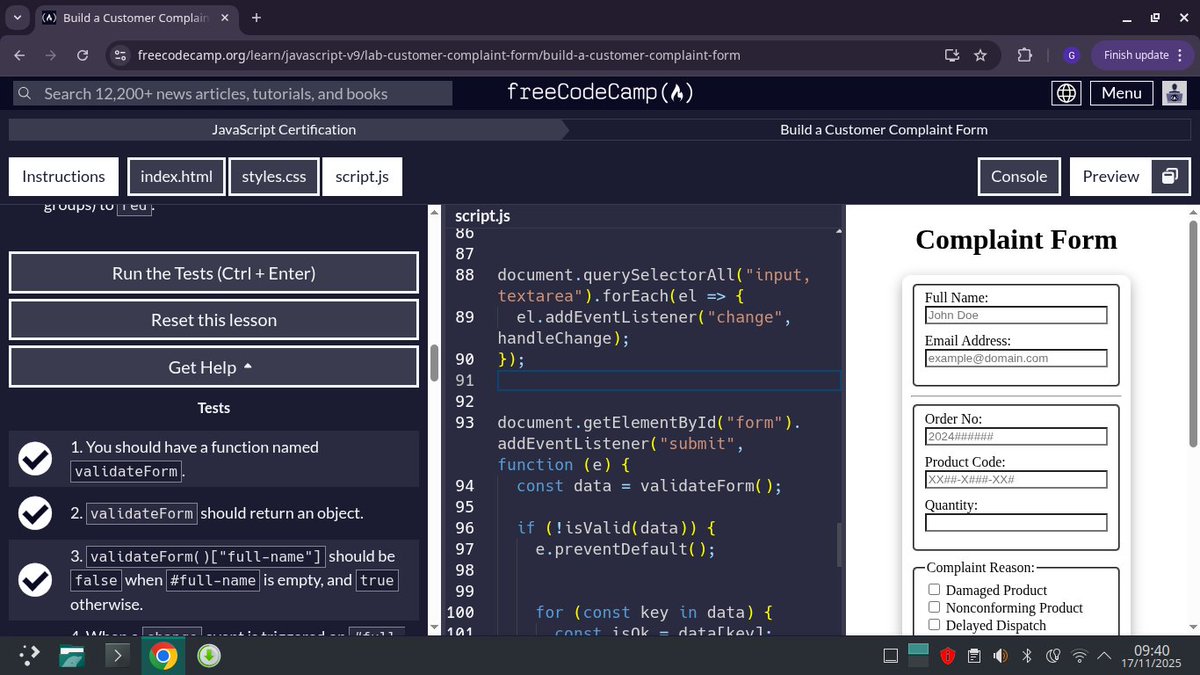The image size is (1200, 675).
Task: Reload the page
Action: click(x=83, y=55)
